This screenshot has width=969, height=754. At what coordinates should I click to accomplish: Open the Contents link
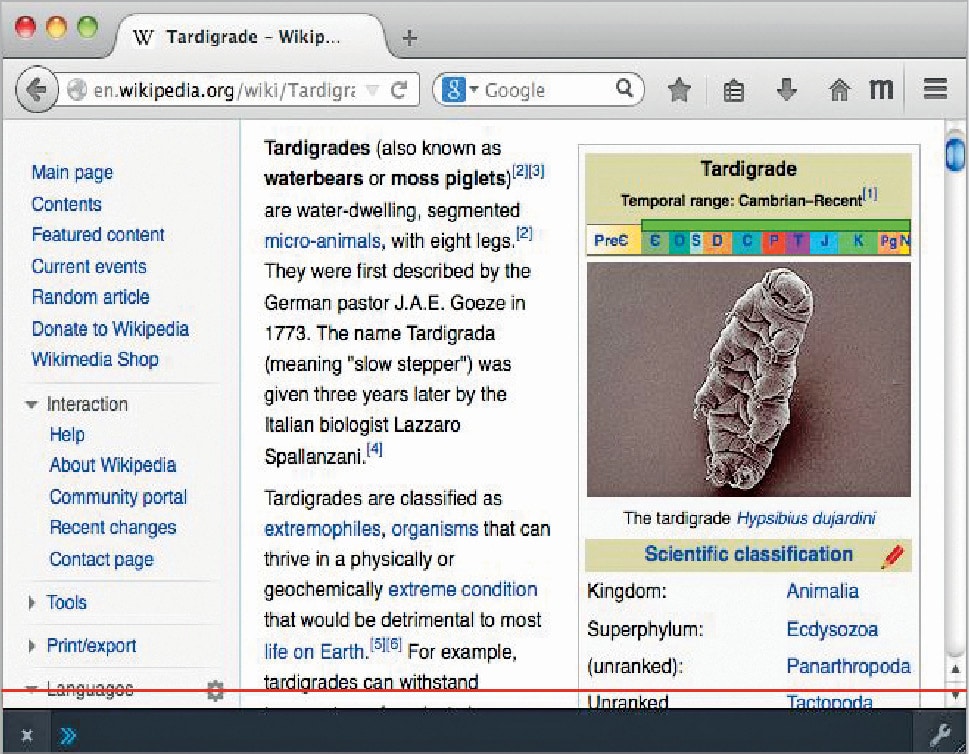click(67, 204)
